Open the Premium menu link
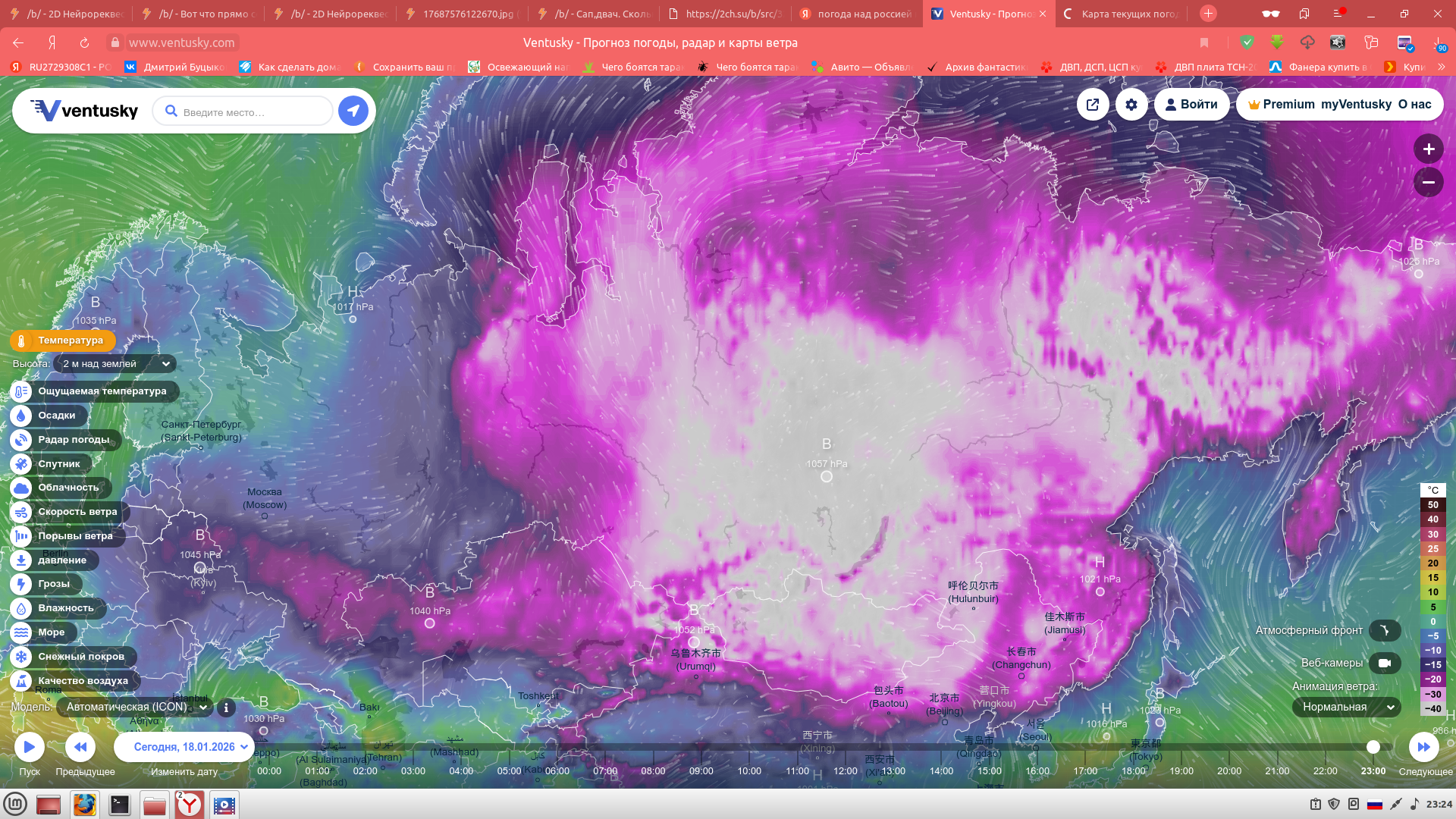 point(1282,105)
